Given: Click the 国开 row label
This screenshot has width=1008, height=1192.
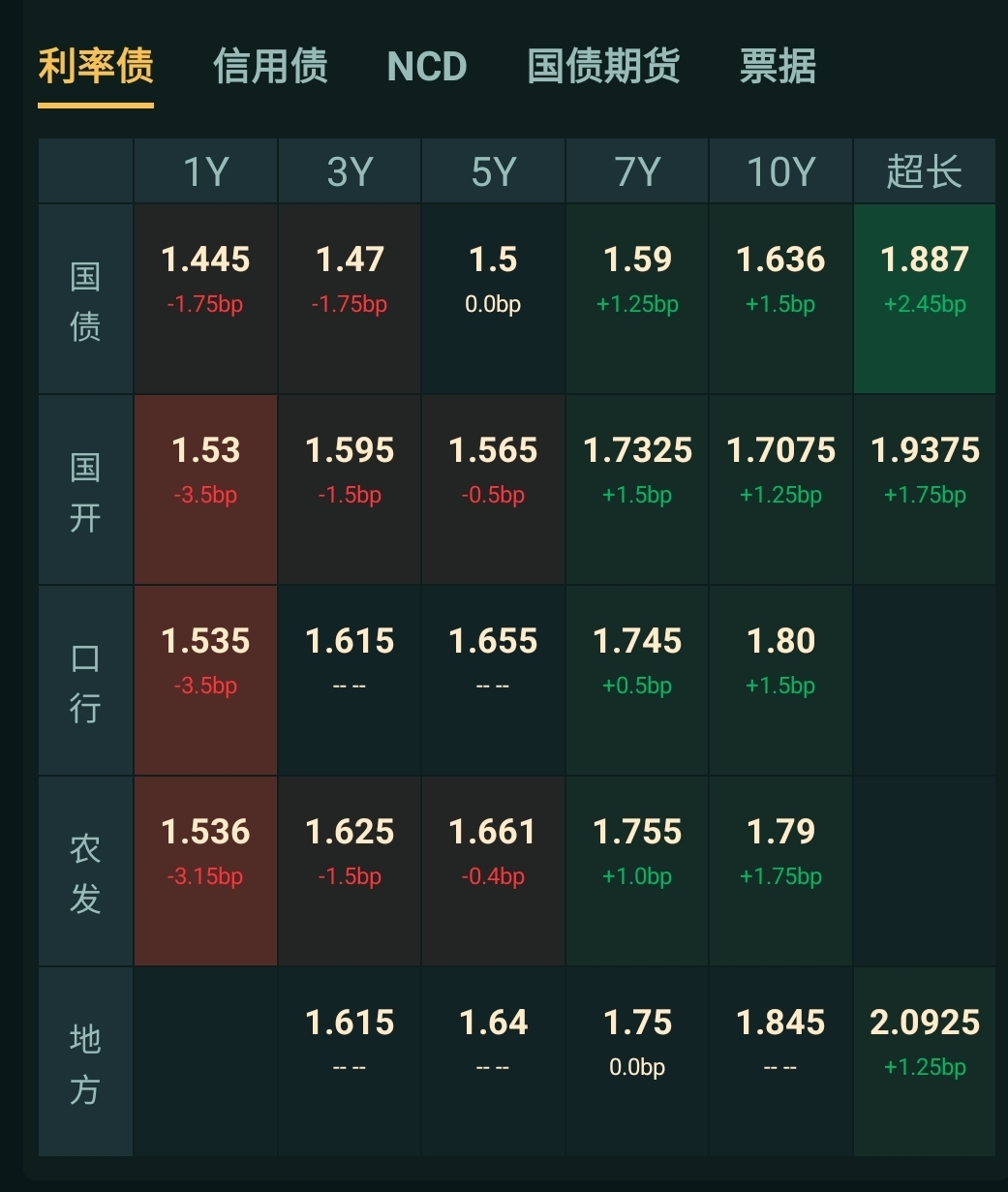Looking at the screenshot, I should point(85,490).
